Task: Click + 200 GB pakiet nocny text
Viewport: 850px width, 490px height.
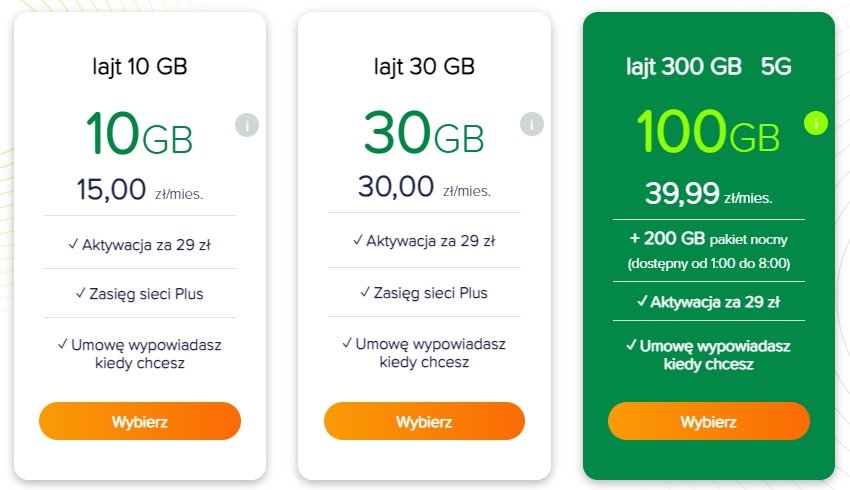Action: (709, 238)
